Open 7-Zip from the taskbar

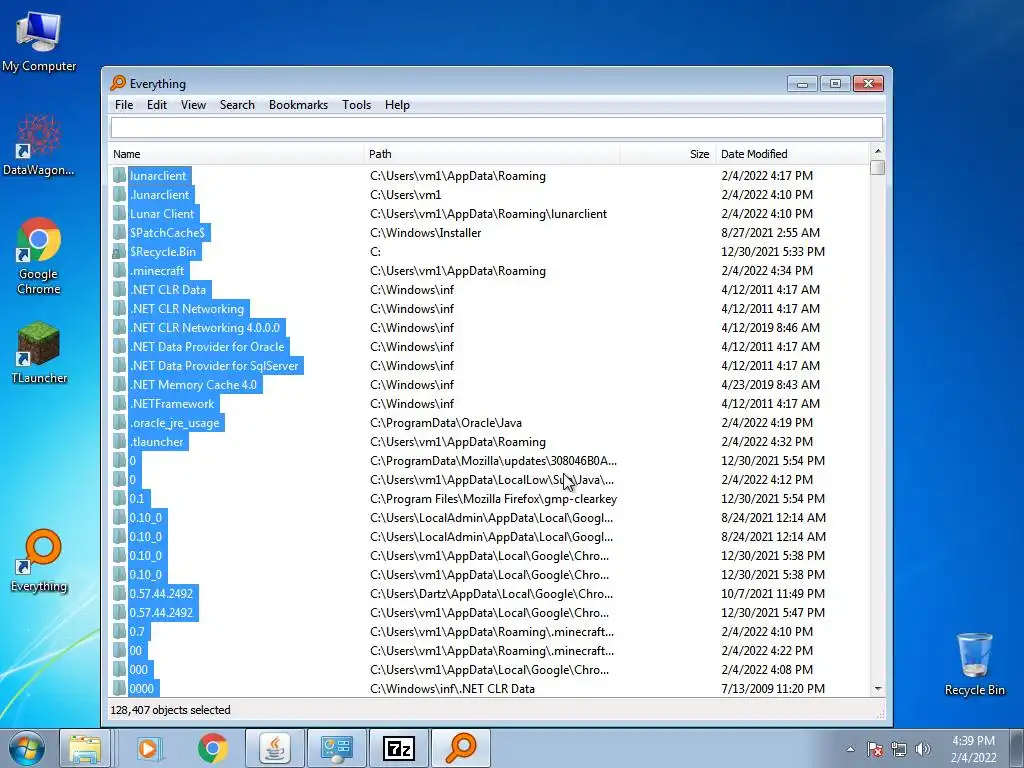pyautogui.click(x=398, y=748)
